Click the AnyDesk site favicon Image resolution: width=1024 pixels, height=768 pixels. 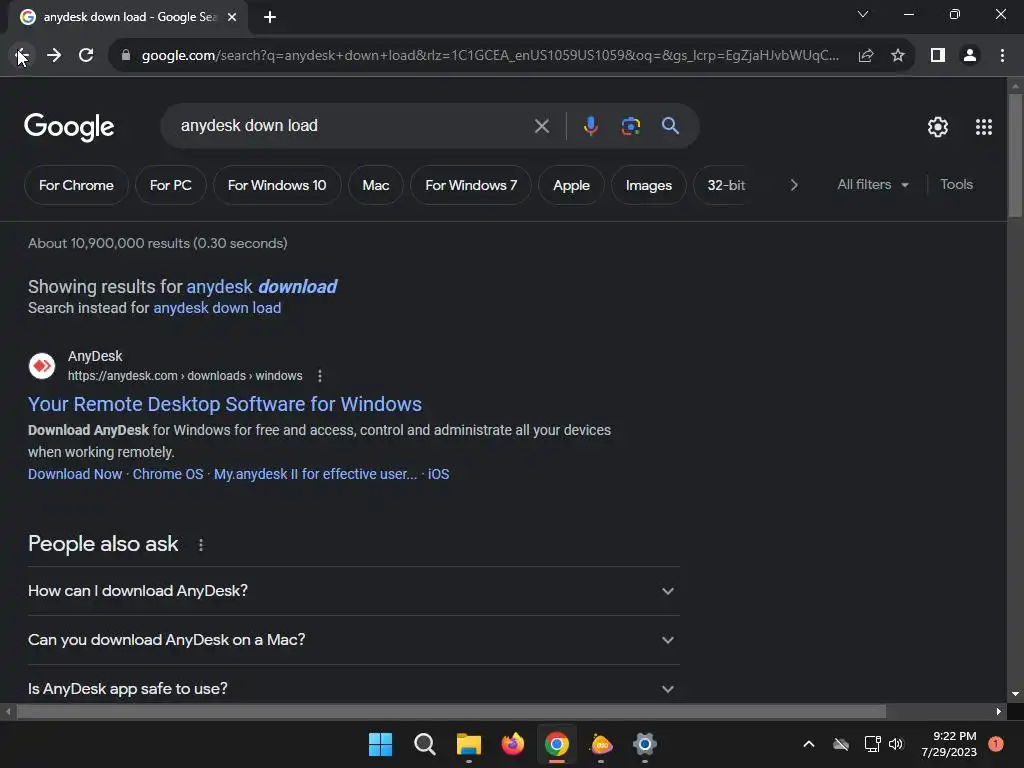(x=42, y=366)
